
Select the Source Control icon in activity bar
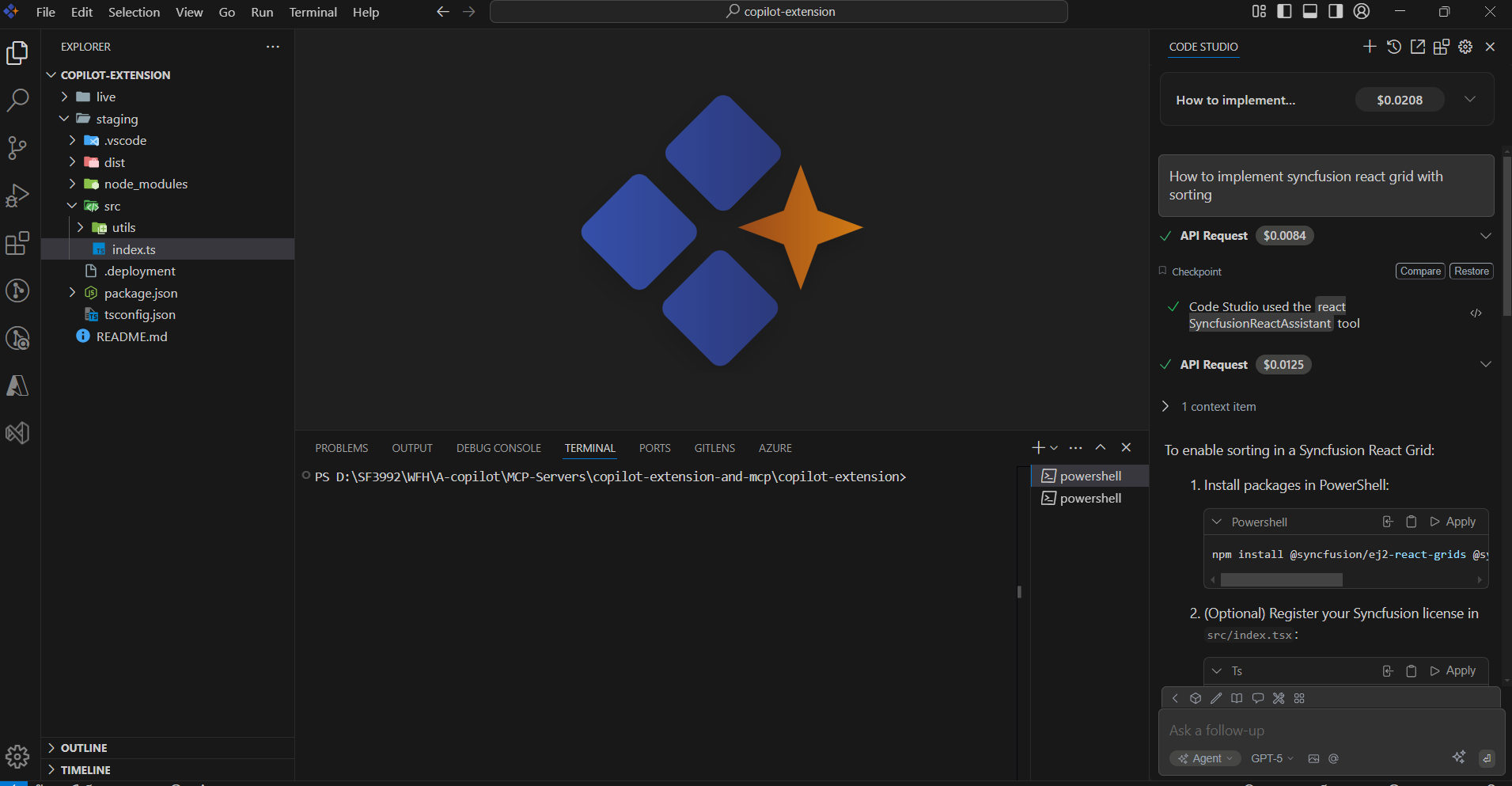click(x=17, y=148)
